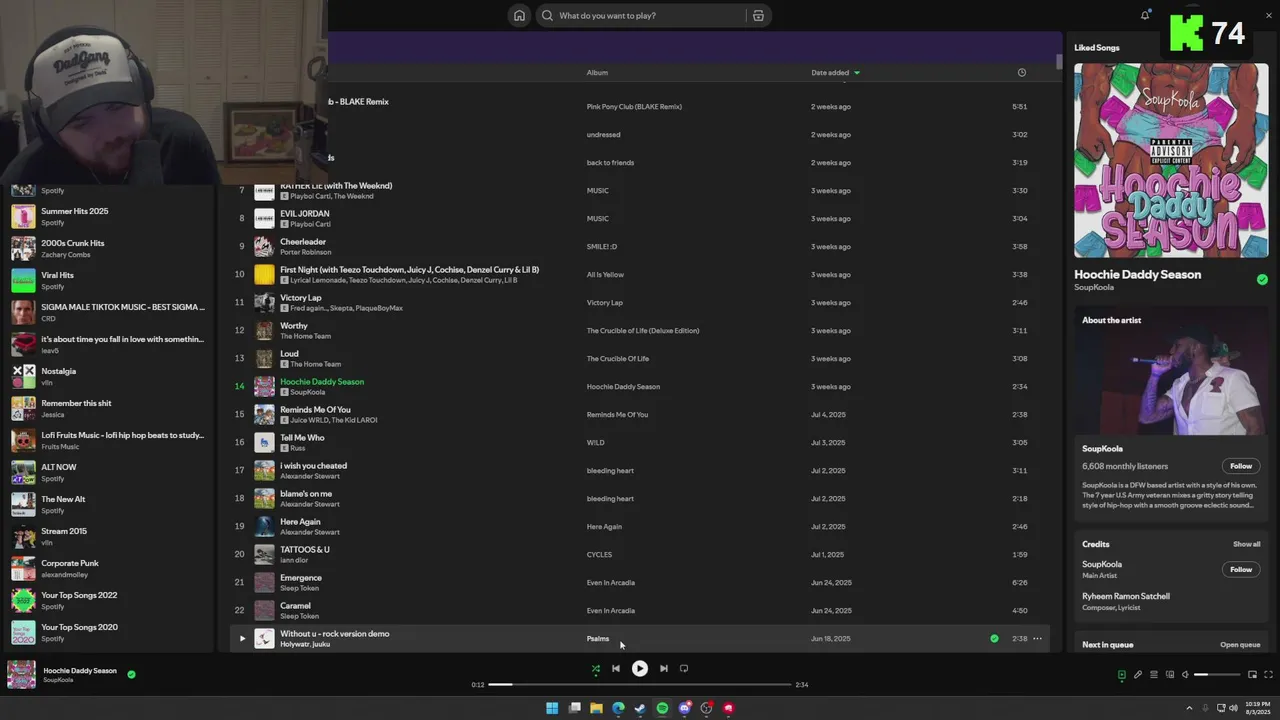Click the First Night yellow album thumbnail
This screenshot has width=1280, height=720.
tap(264, 274)
